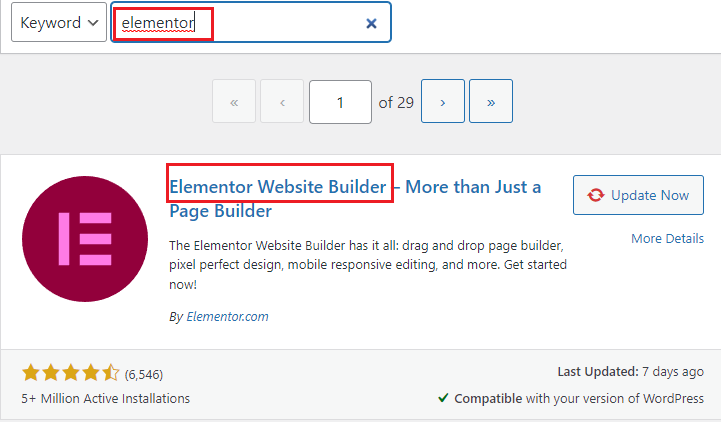
Task: Click the current page number field
Action: click(340, 102)
